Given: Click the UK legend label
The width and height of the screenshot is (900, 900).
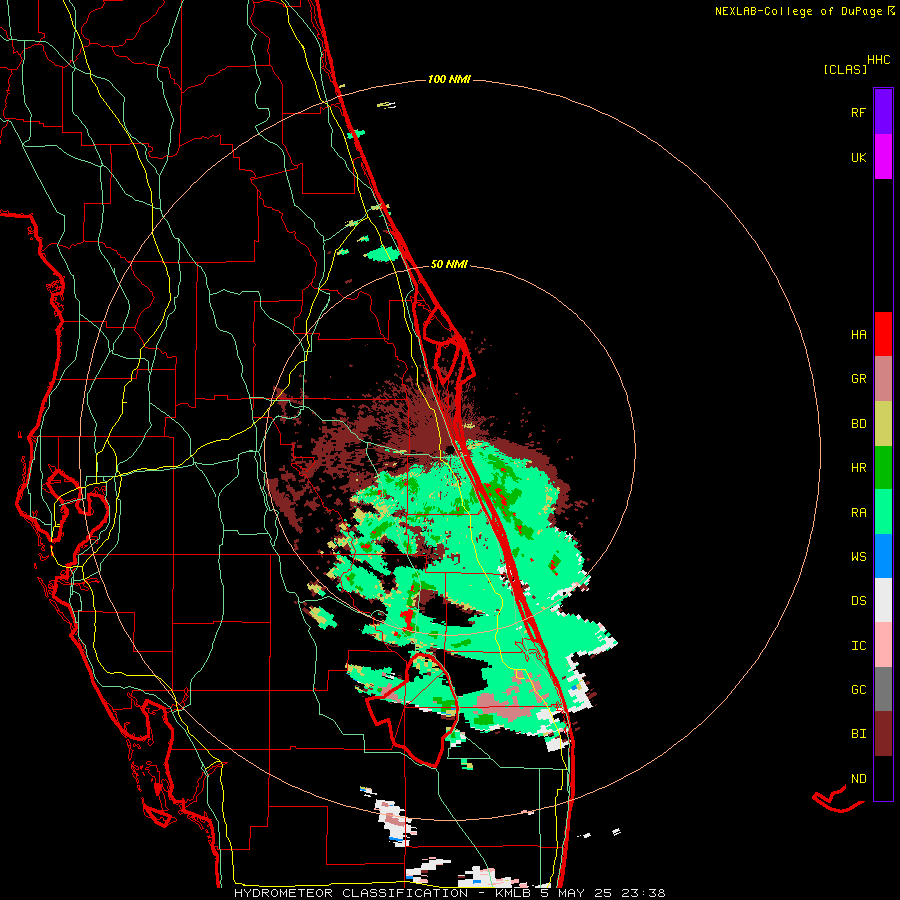Looking at the screenshot, I should click(x=858, y=157).
